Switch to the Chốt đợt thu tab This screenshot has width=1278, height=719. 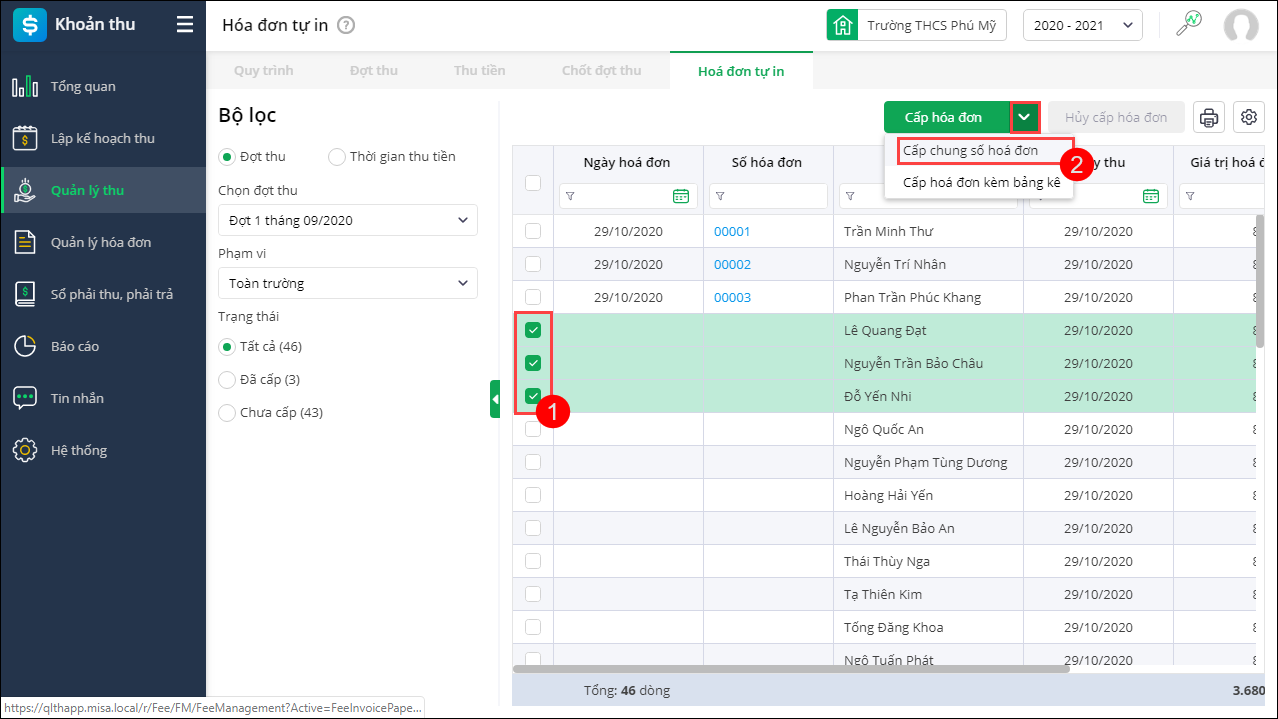tap(602, 71)
